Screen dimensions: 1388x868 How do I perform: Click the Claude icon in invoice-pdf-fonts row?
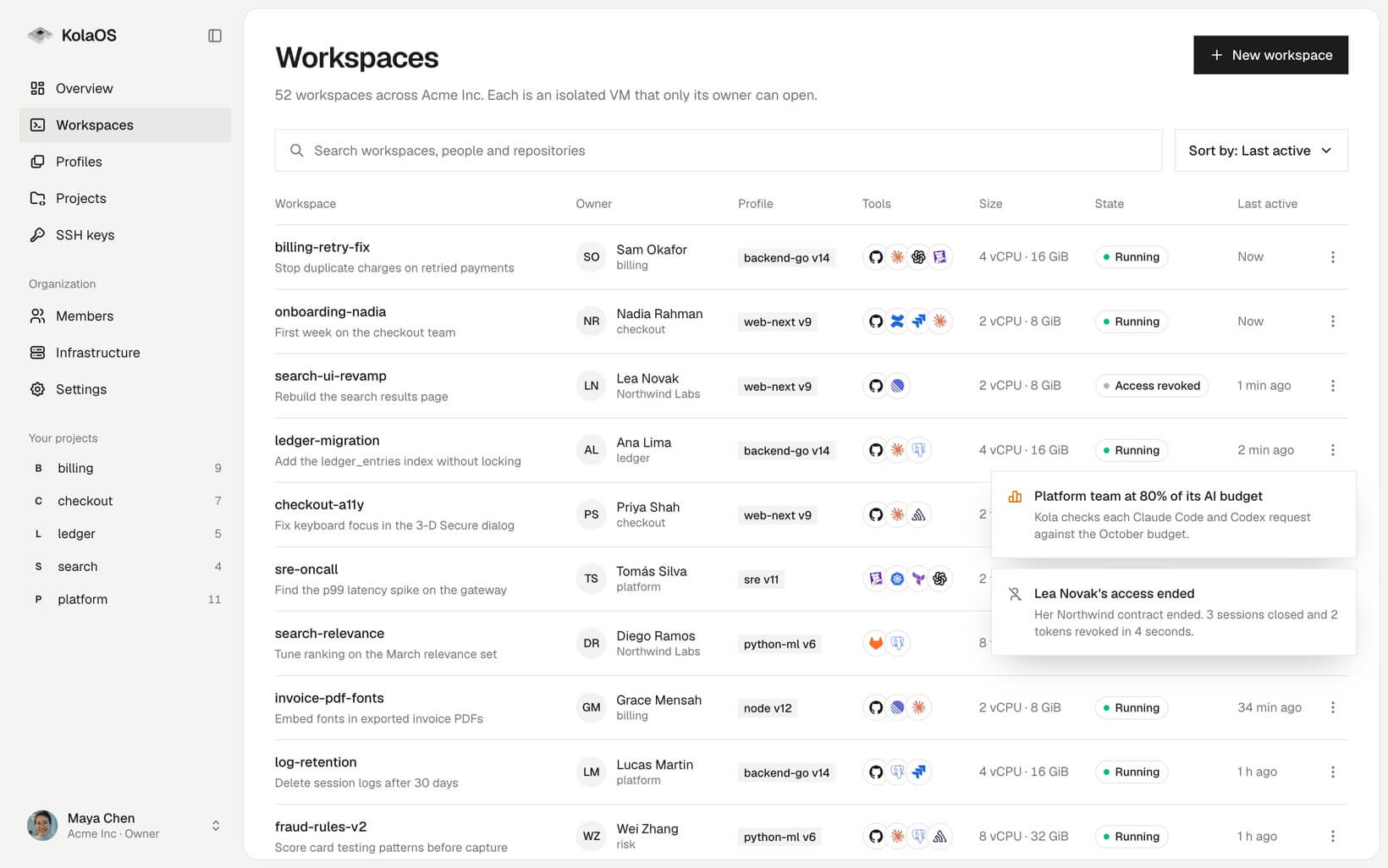[918, 707]
